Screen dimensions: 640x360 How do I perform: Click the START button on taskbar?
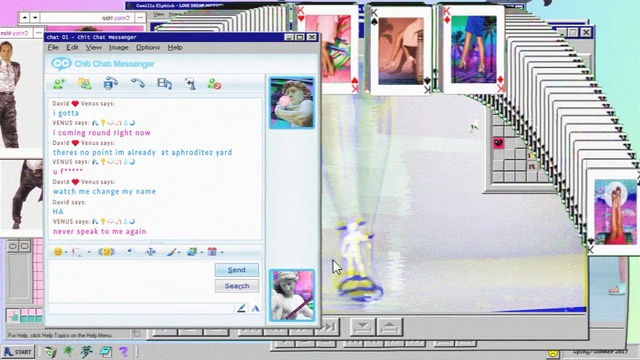click(x=18, y=352)
